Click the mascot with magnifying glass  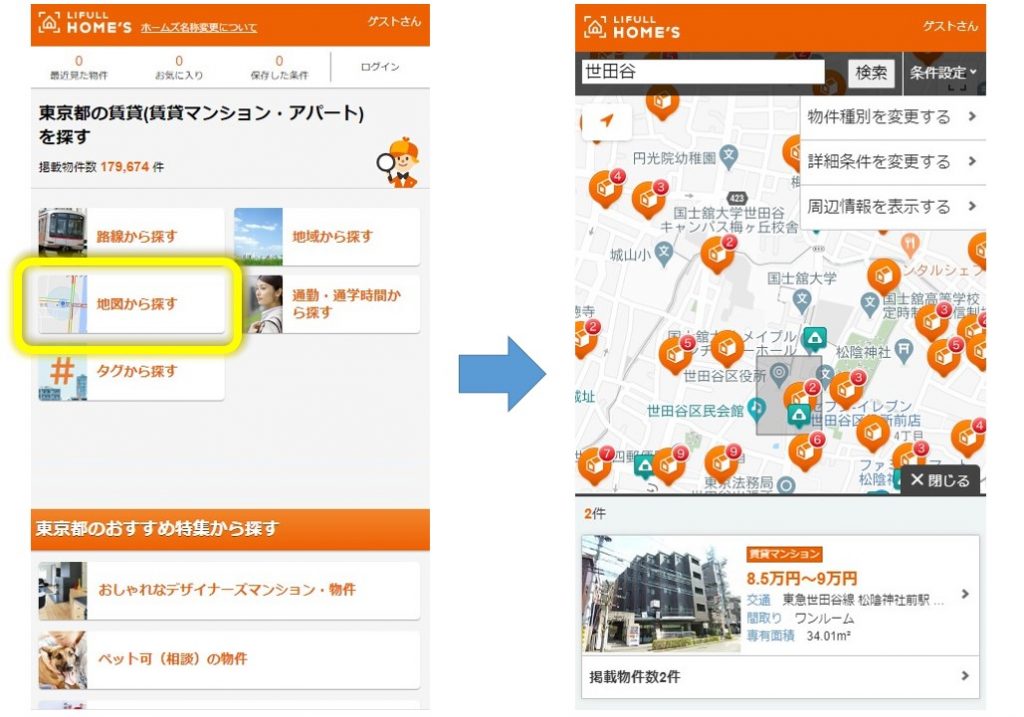point(398,163)
